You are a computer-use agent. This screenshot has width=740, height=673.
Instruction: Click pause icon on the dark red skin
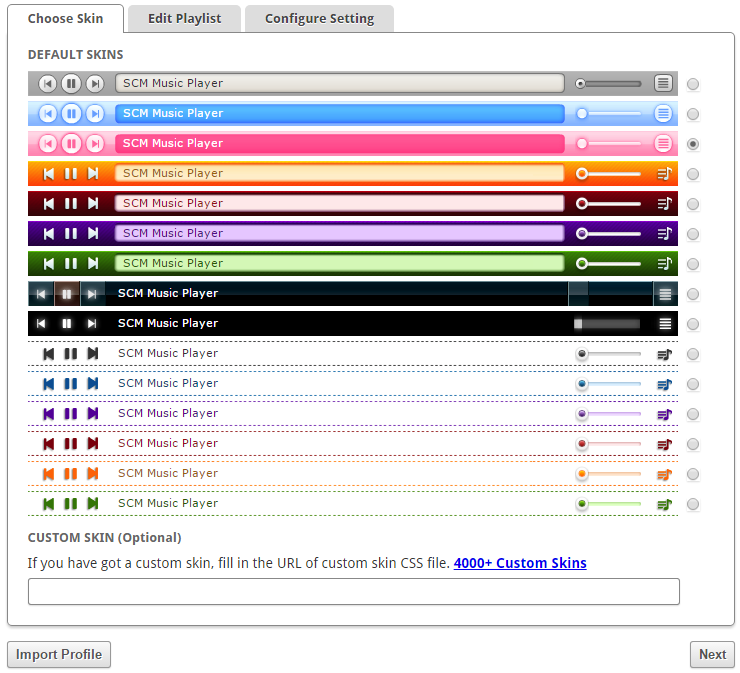pos(71,204)
